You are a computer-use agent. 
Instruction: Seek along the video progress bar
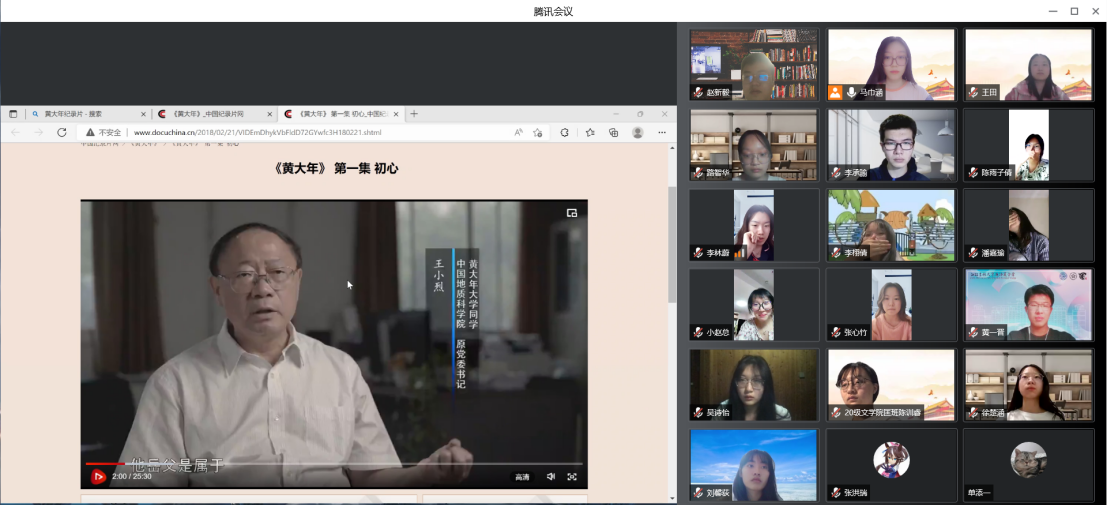pyautogui.click(x=300, y=464)
